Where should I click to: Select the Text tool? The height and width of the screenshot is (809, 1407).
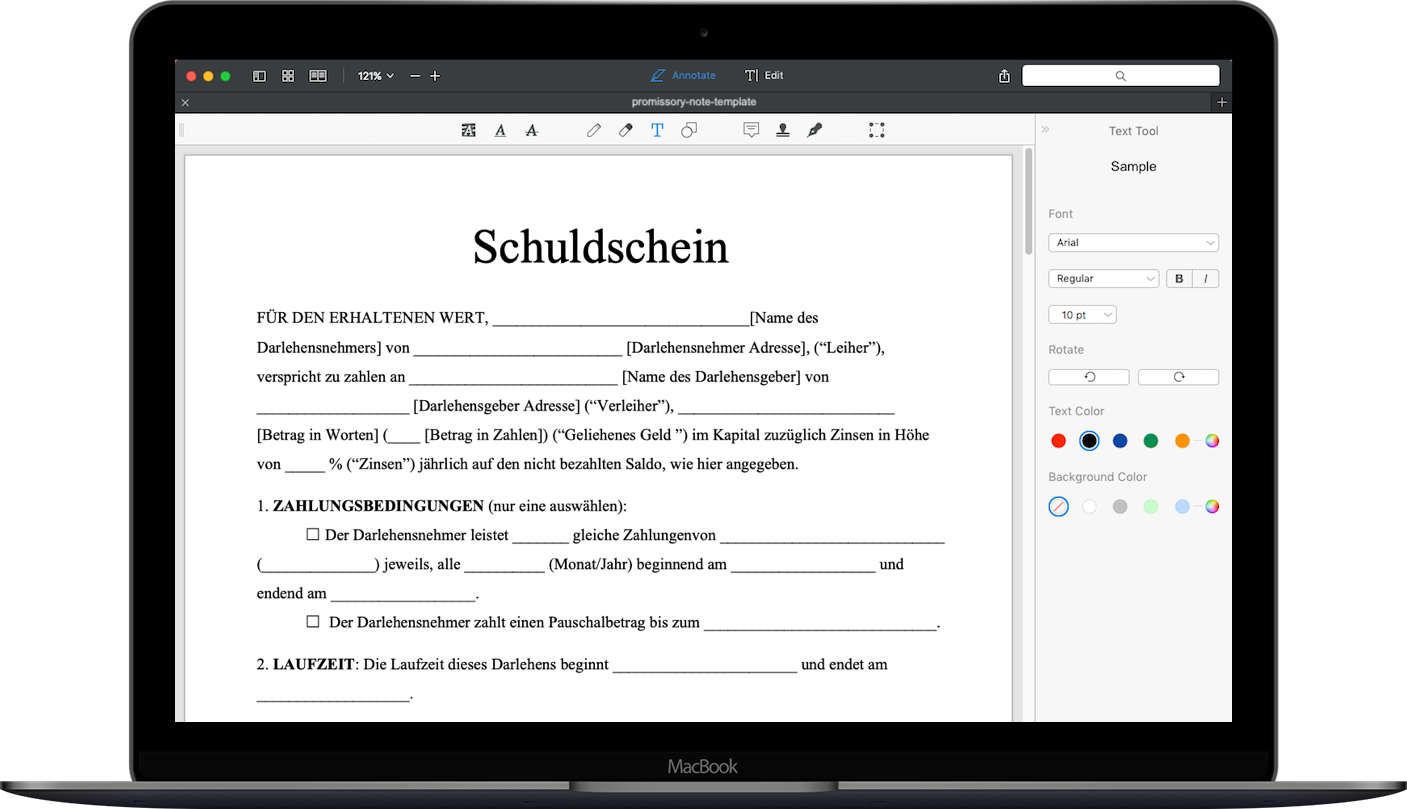tap(657, 130)
